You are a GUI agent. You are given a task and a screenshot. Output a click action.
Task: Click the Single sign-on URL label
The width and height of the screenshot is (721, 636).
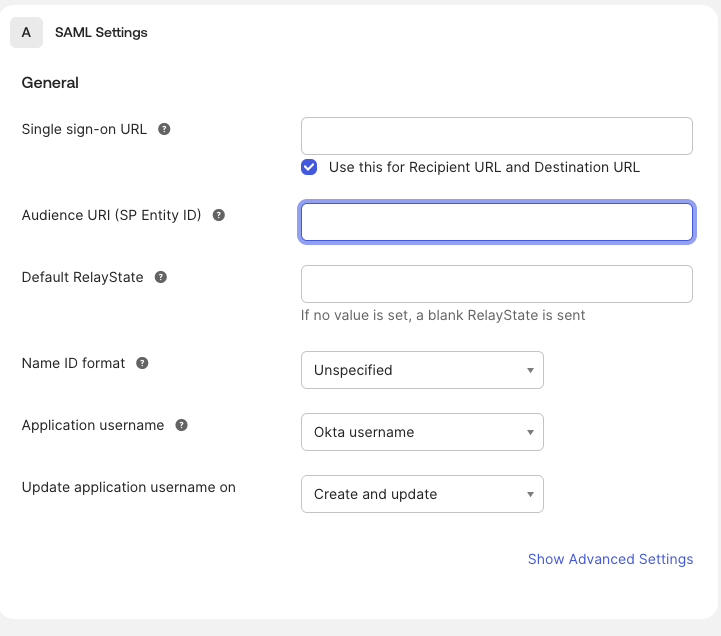[84, 130]
